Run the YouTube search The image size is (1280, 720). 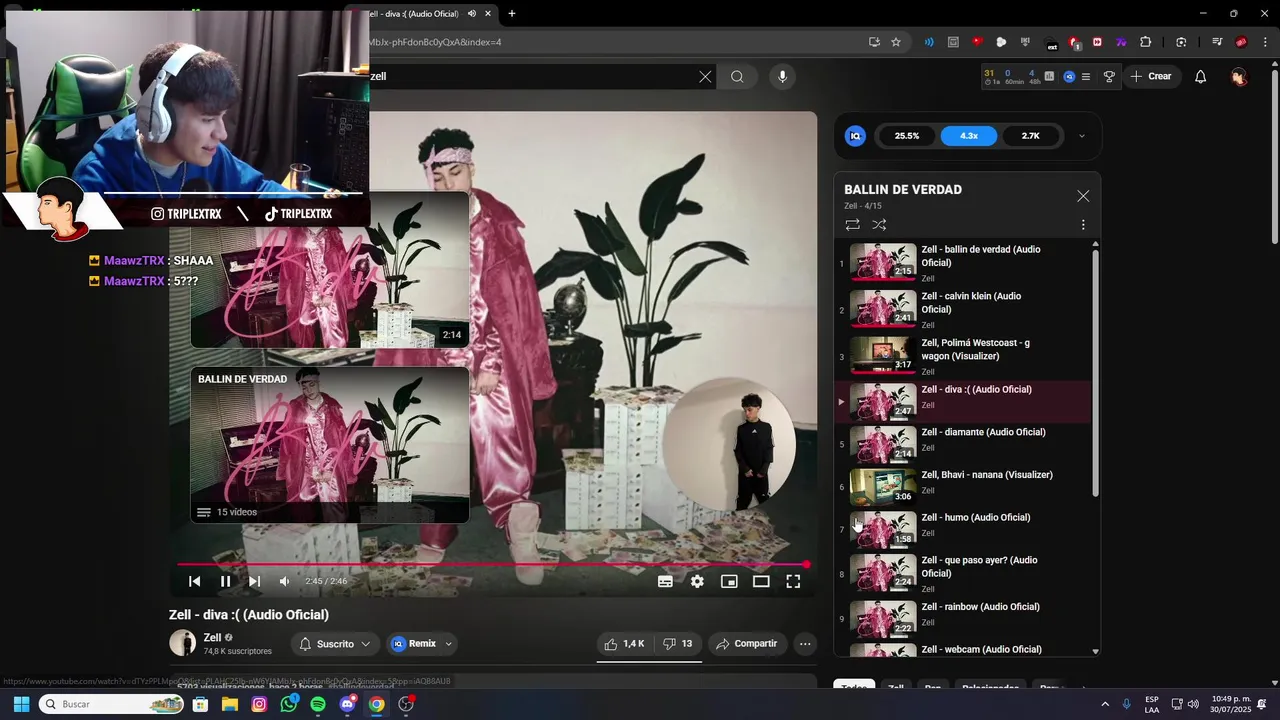pyautogui.click(x=737, y=76)
